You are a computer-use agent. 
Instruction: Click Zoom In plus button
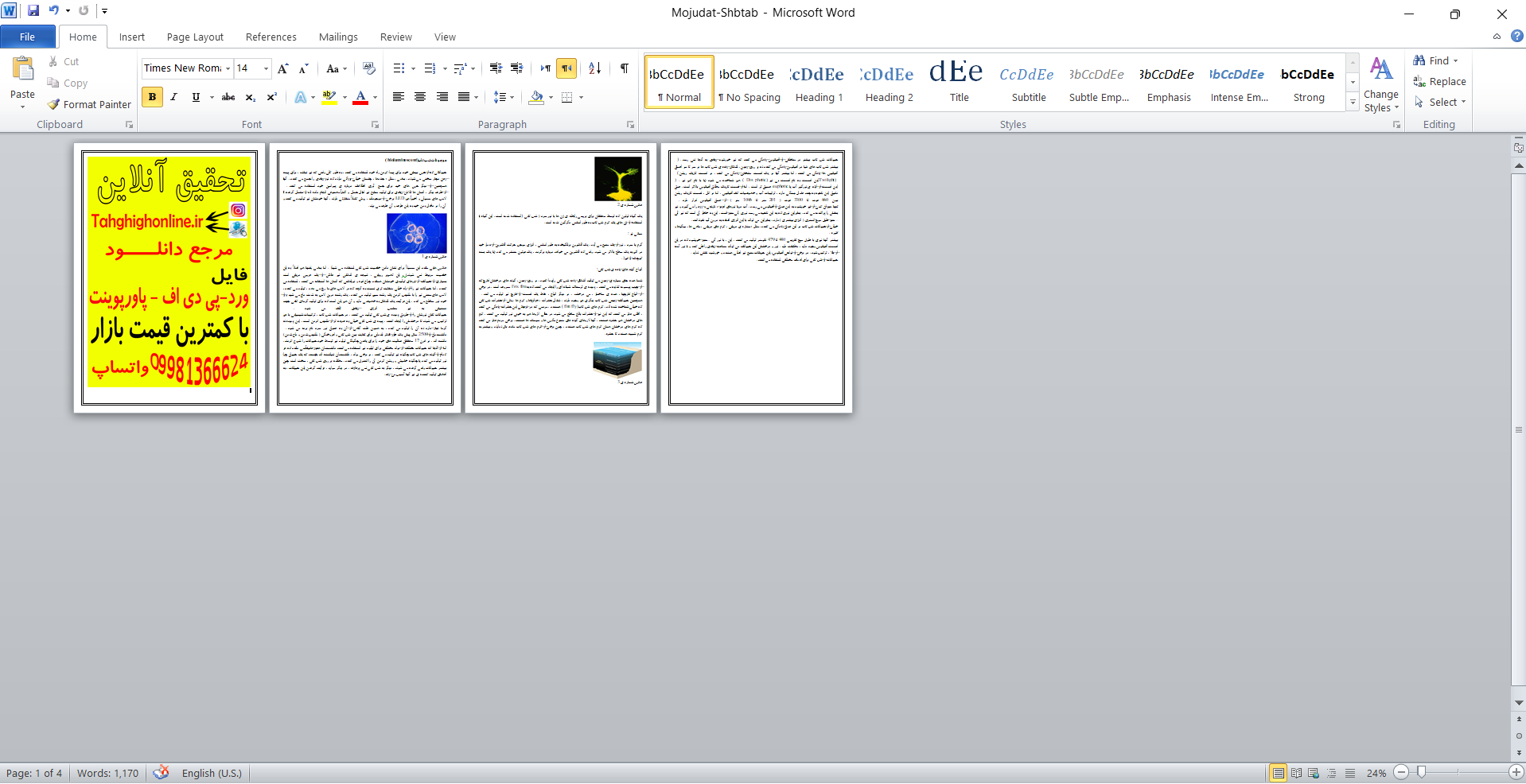click(x=1516, y=772)
